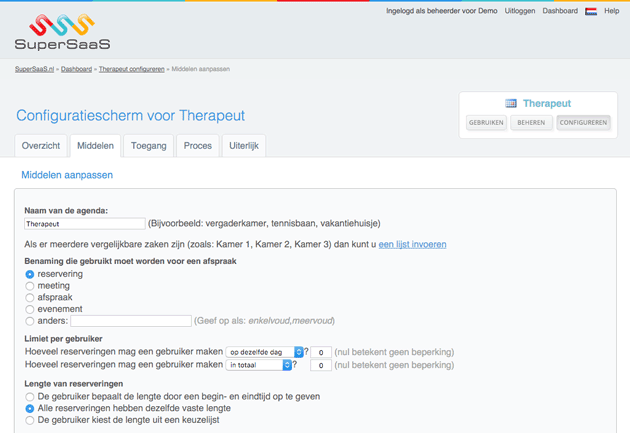The height and width of the screenshot is (433, 630).
Task: Click the 'een lijst invoeren' link
Action: coord(412,244)
